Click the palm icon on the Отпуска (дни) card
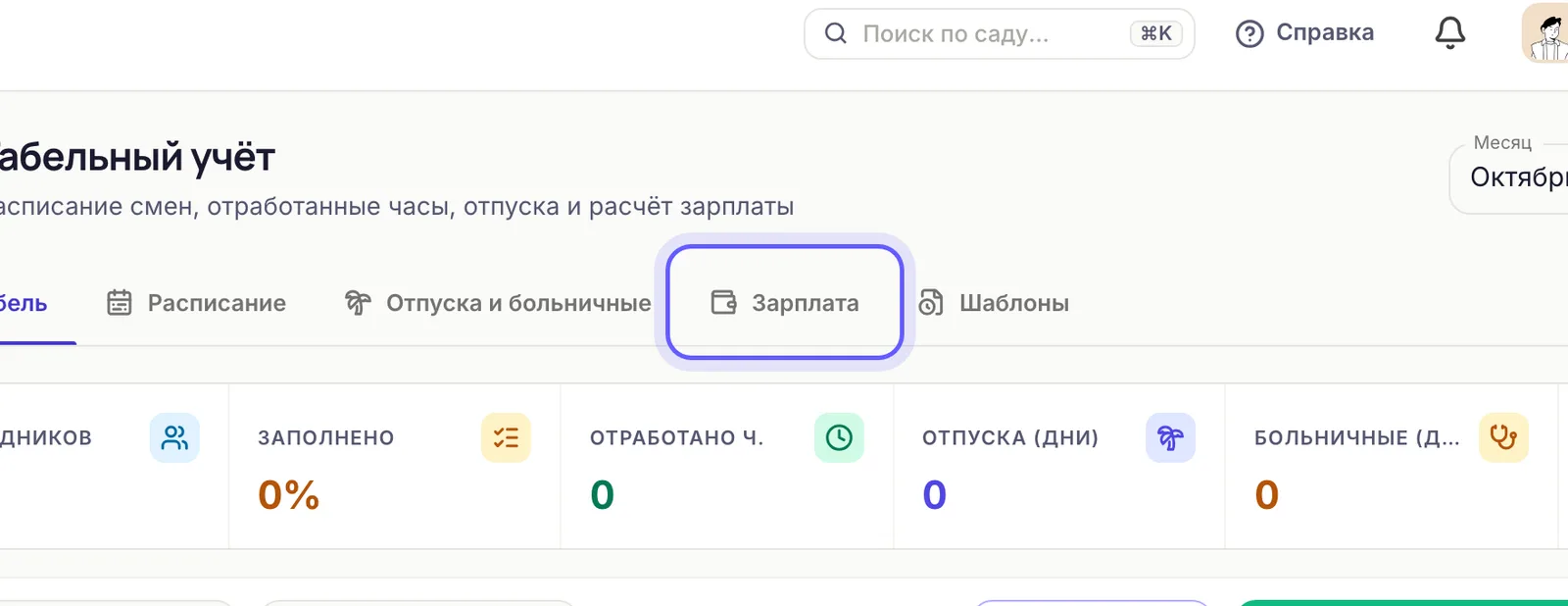Screen dimensions: 1568x606 pos(1170,437)
